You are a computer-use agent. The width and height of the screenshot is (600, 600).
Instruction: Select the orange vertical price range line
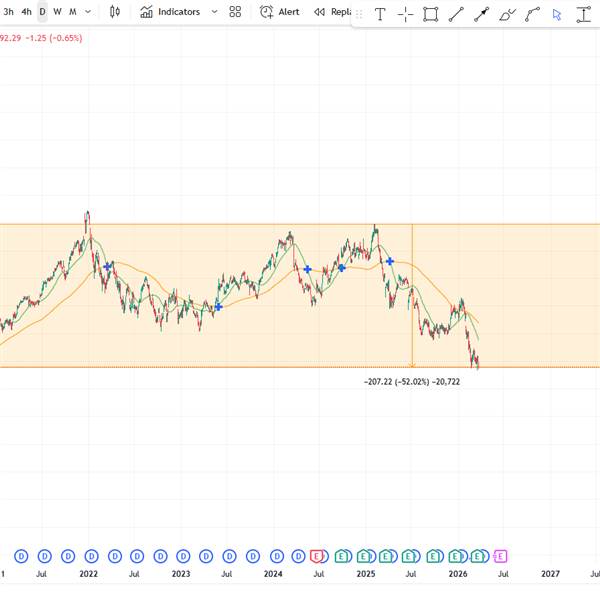[x=412, y=295]
